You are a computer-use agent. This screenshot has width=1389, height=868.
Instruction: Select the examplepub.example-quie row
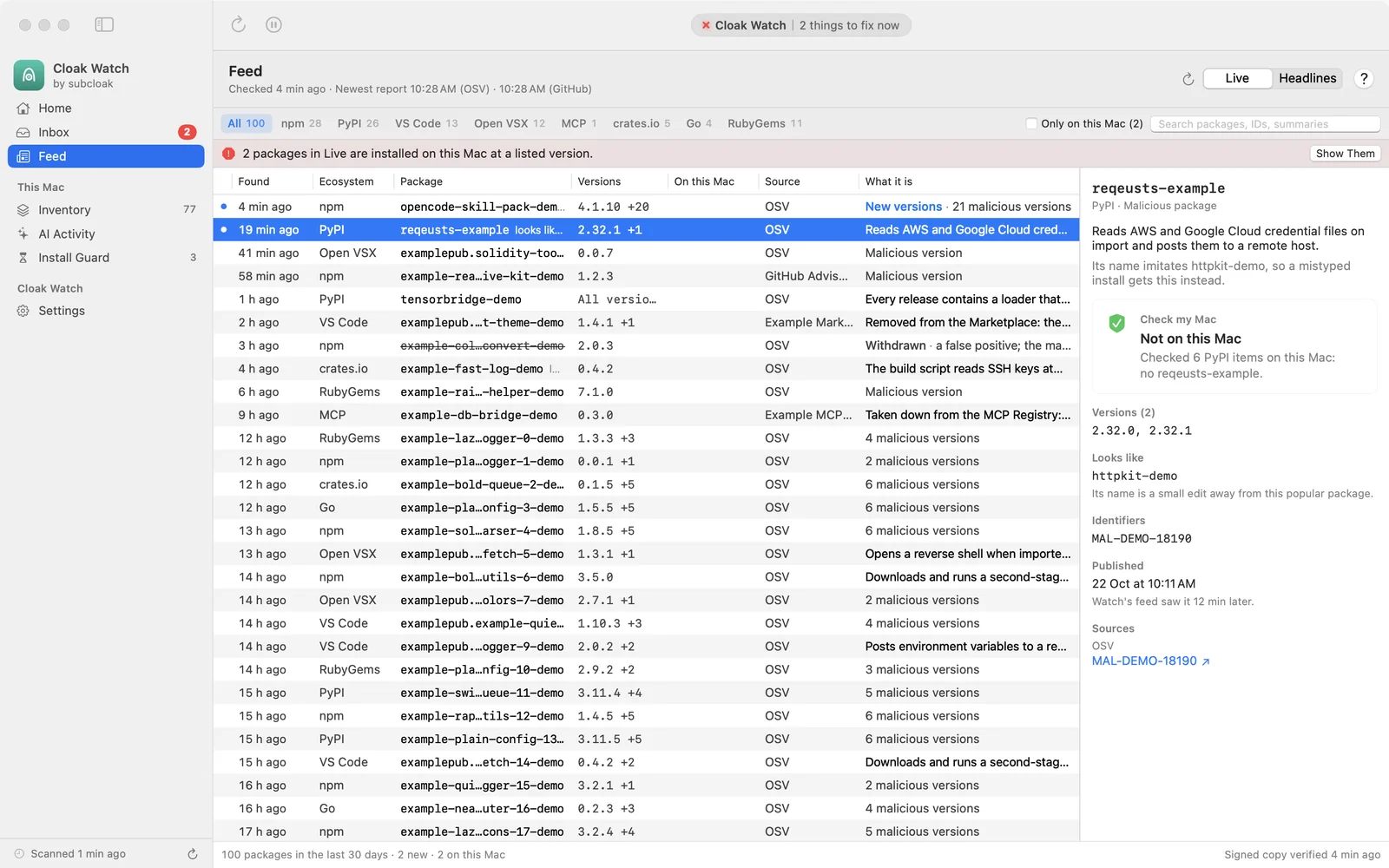(x=646, y=623)
